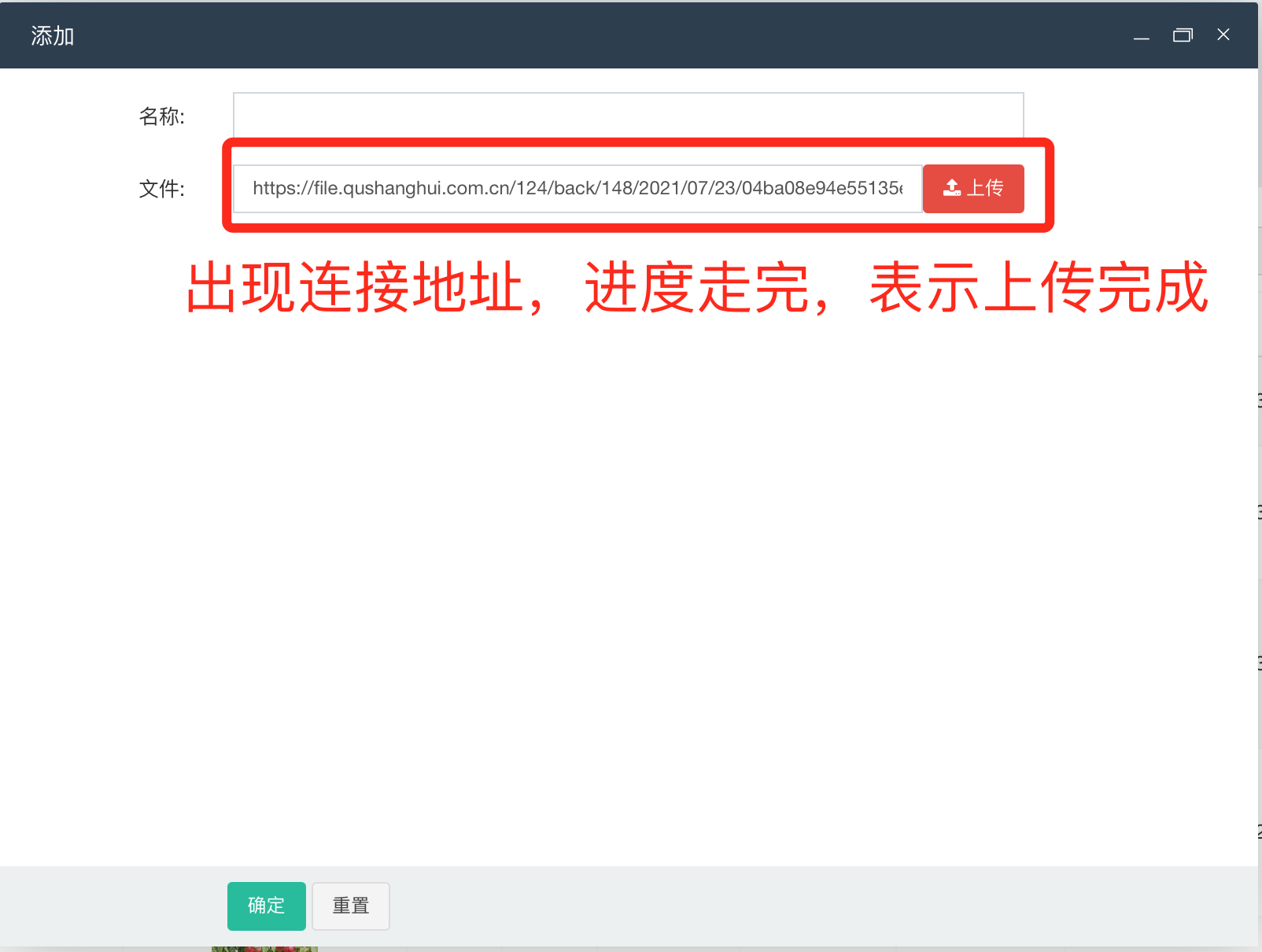Click the 添加 title text

53,36
